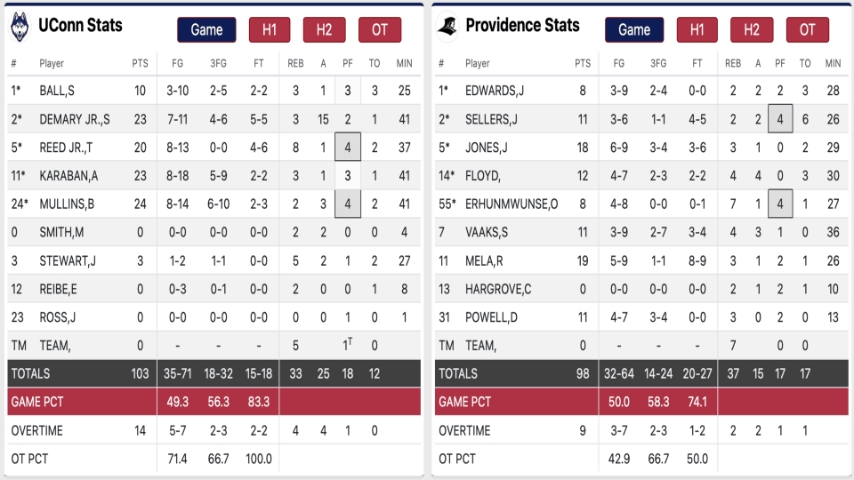This screenshot has width=854, height=480.
Task: Click player name MELA,R in Providence table
Action: pyautogui.click(x=484, y=261)
